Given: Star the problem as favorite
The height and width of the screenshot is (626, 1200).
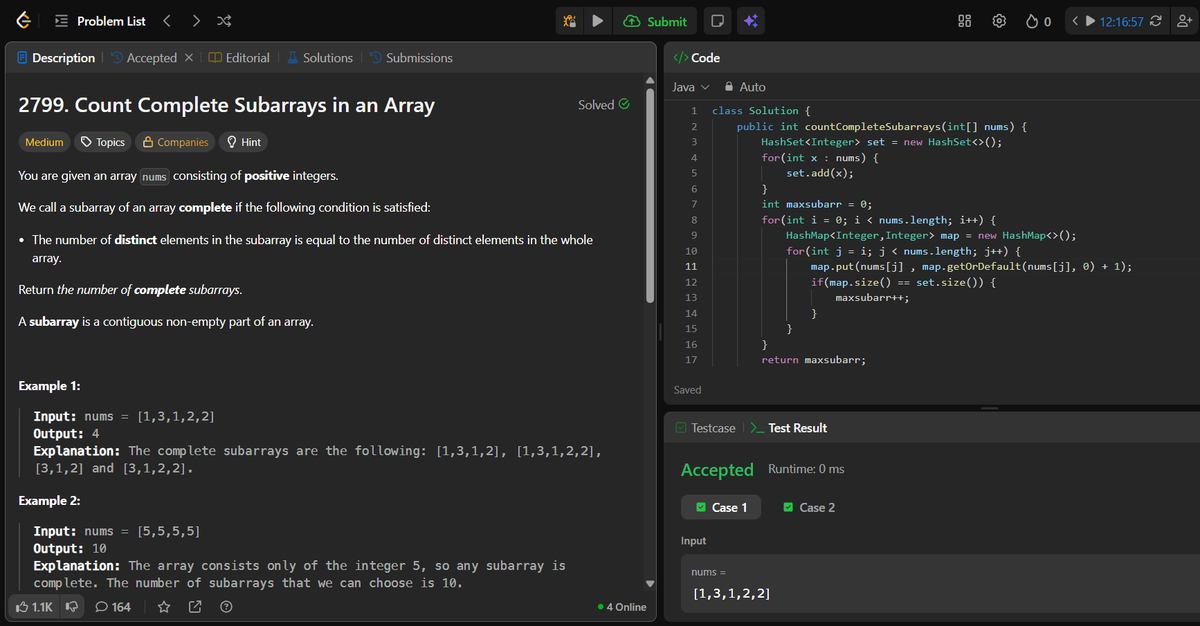Looking at the screenshot, I should click(164, 606).
